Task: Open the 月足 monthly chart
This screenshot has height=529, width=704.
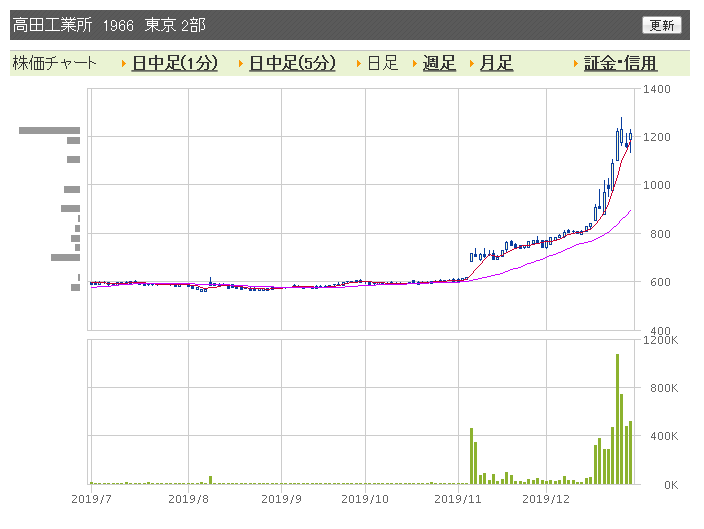Action: tap(496, 63)
